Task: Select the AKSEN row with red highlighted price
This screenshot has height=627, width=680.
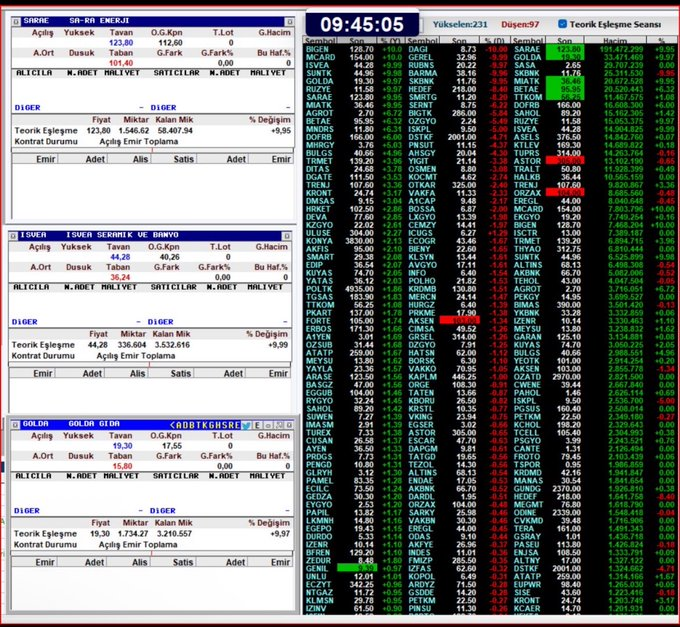Action: [x=458, y=320]
